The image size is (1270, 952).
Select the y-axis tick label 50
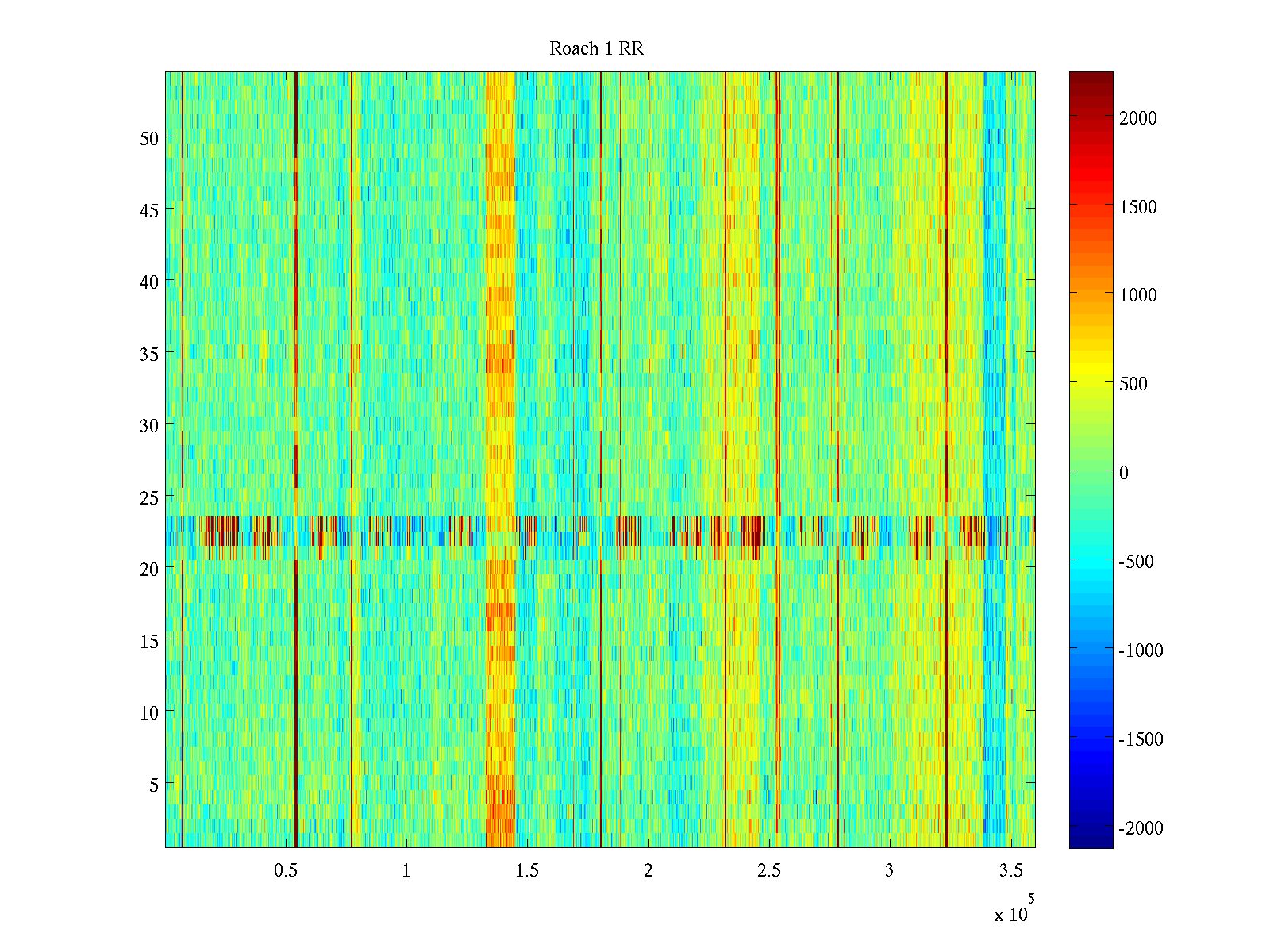tap(149, 139)
